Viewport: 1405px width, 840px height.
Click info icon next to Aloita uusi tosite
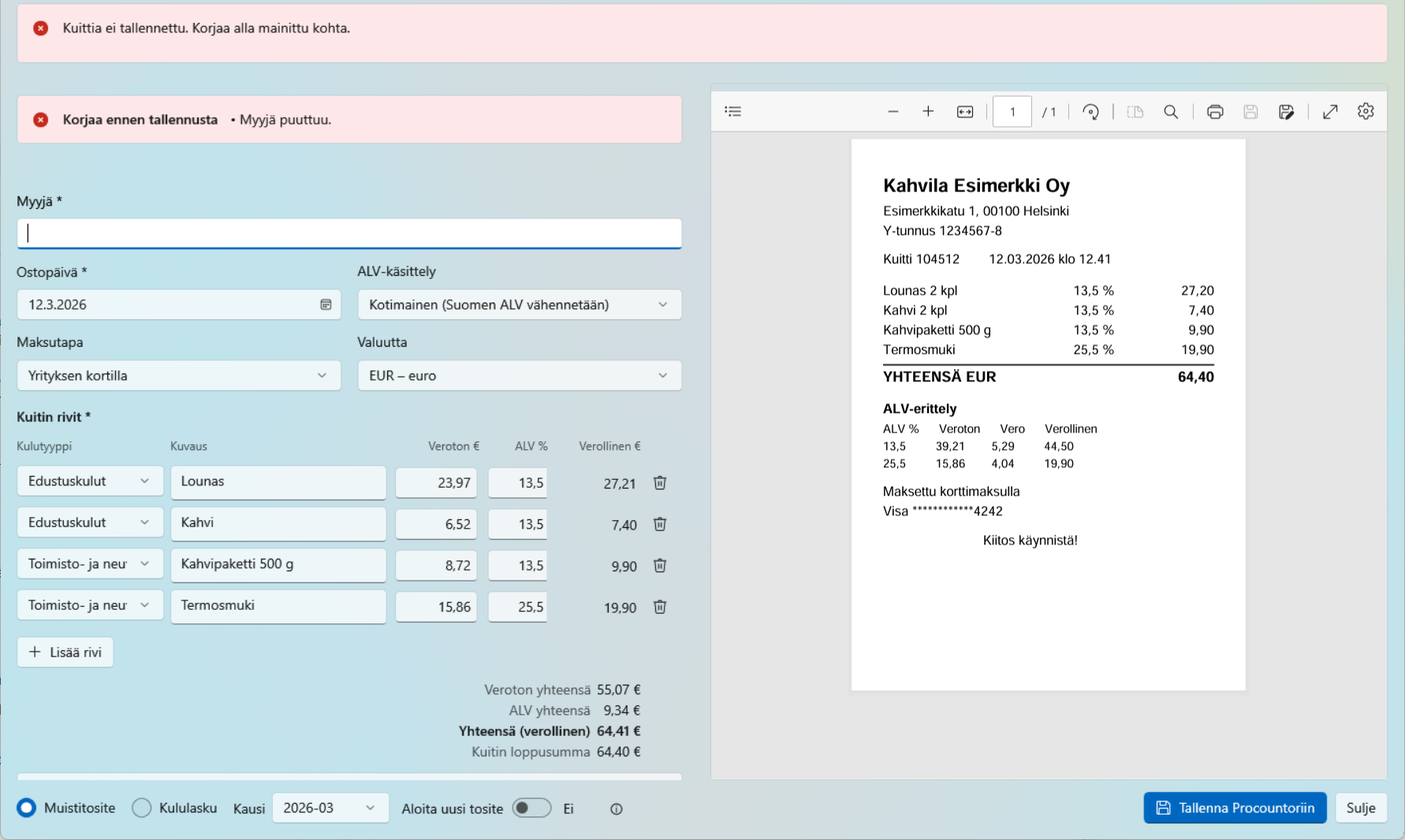point(617,809)
